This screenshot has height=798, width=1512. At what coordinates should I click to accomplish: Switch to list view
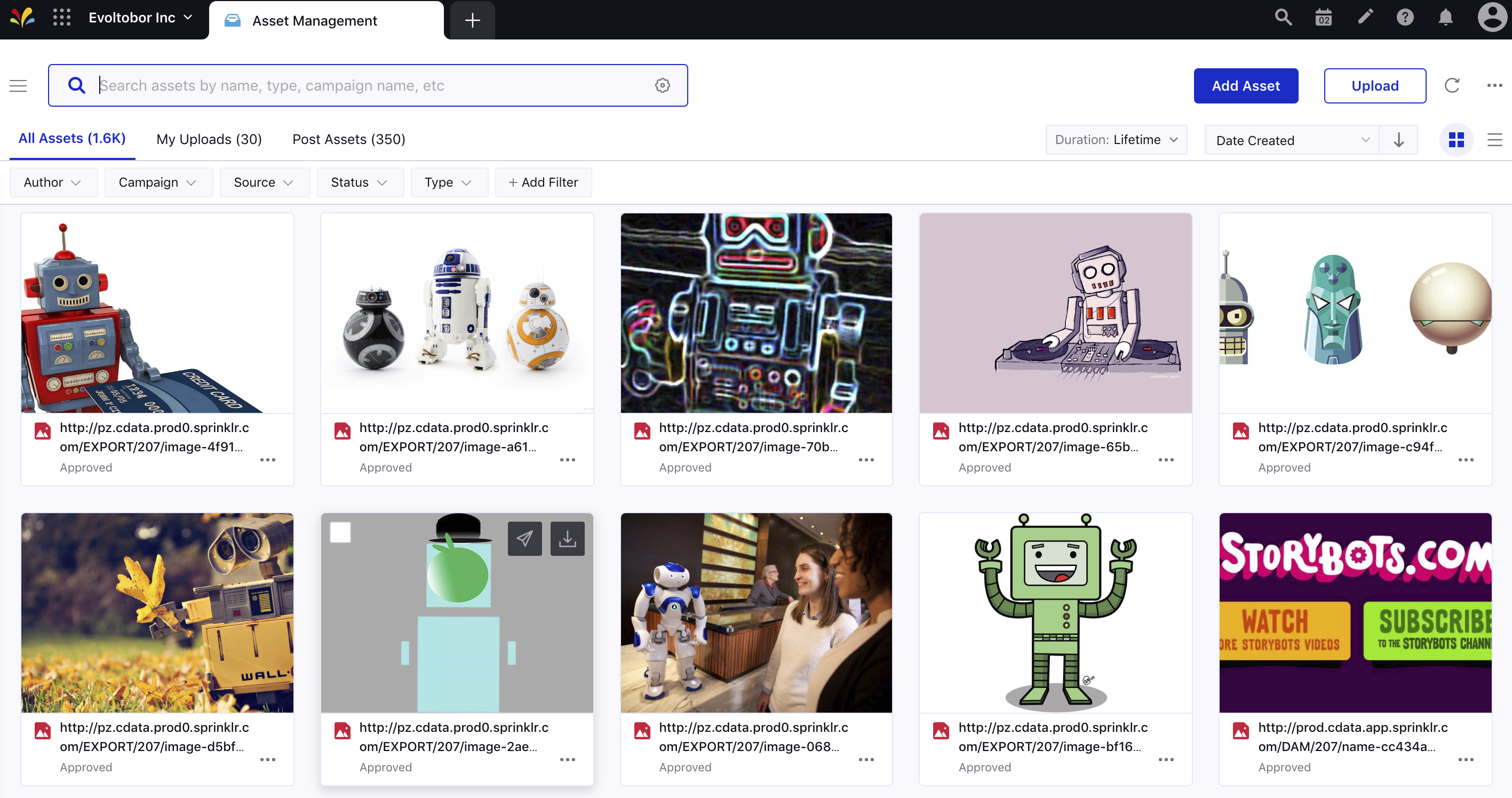point(1494,140)
